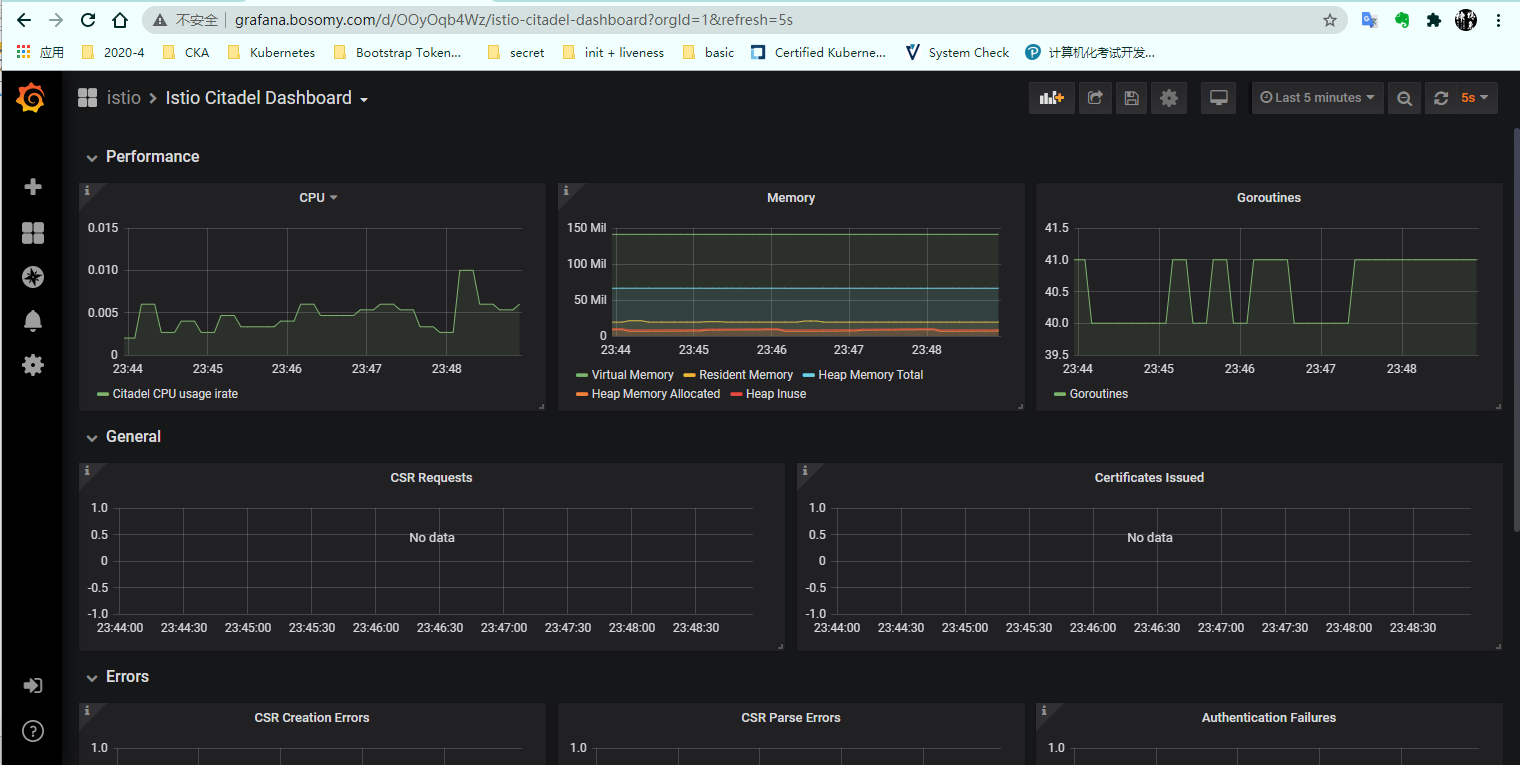Open the Chrome extensions puzzle icon

(1434, 20)
